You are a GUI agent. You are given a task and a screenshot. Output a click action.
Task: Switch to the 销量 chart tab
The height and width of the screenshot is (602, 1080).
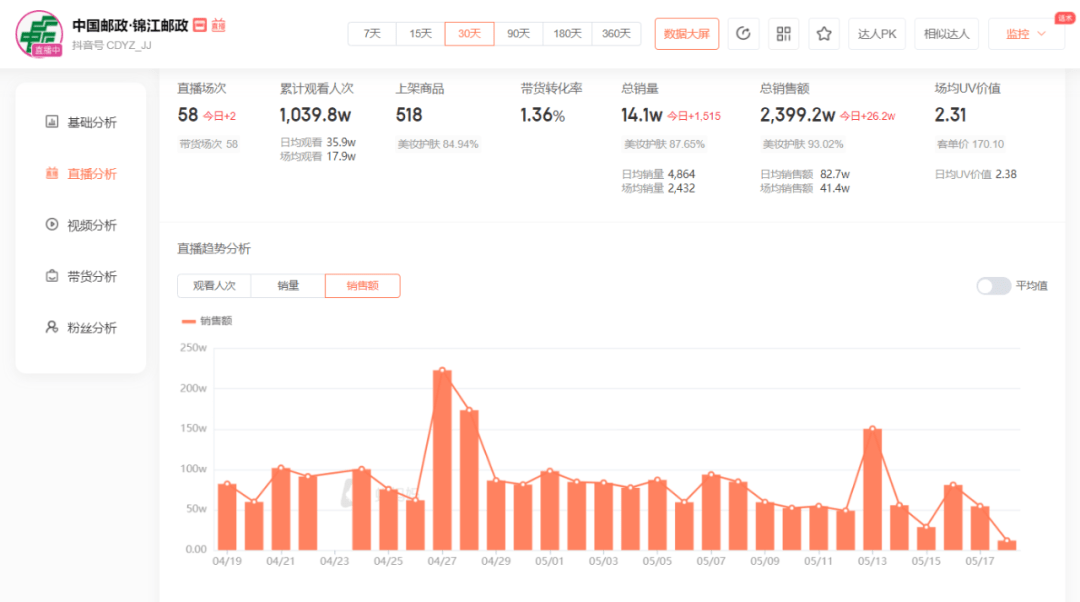[288, 286]
